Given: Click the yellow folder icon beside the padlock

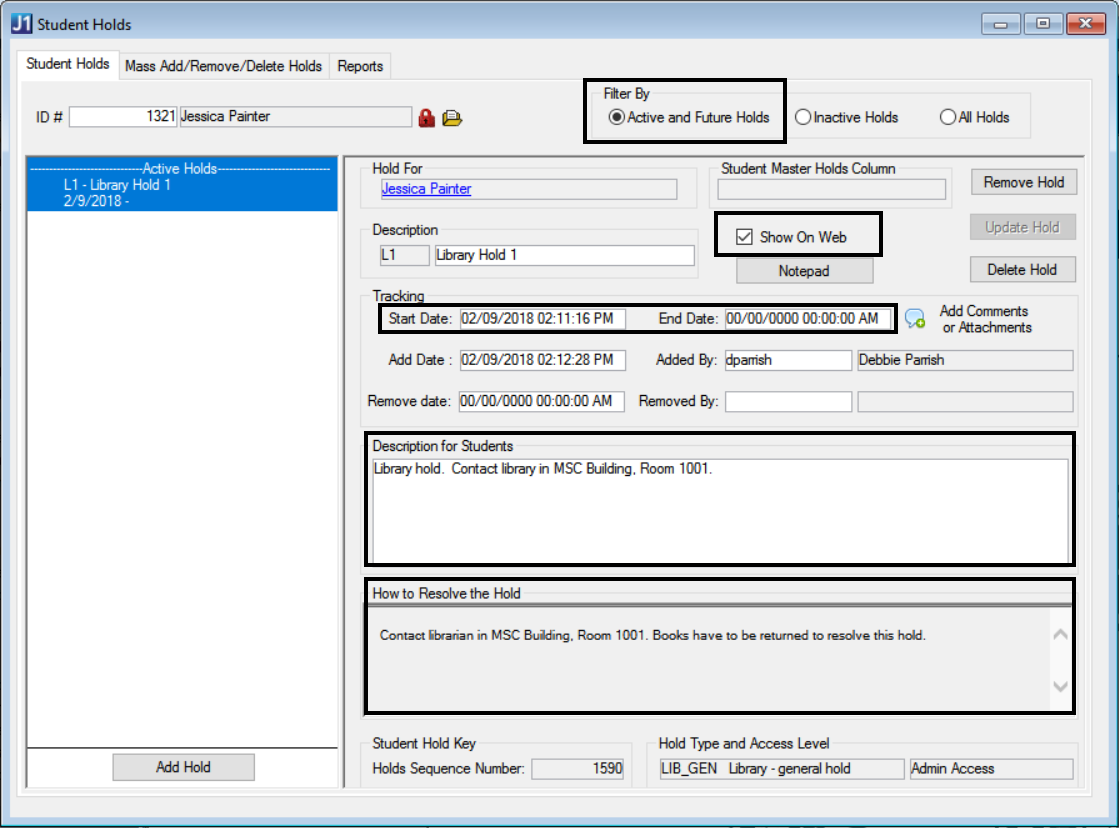Looking at the screenshot, I should [453, 118].
